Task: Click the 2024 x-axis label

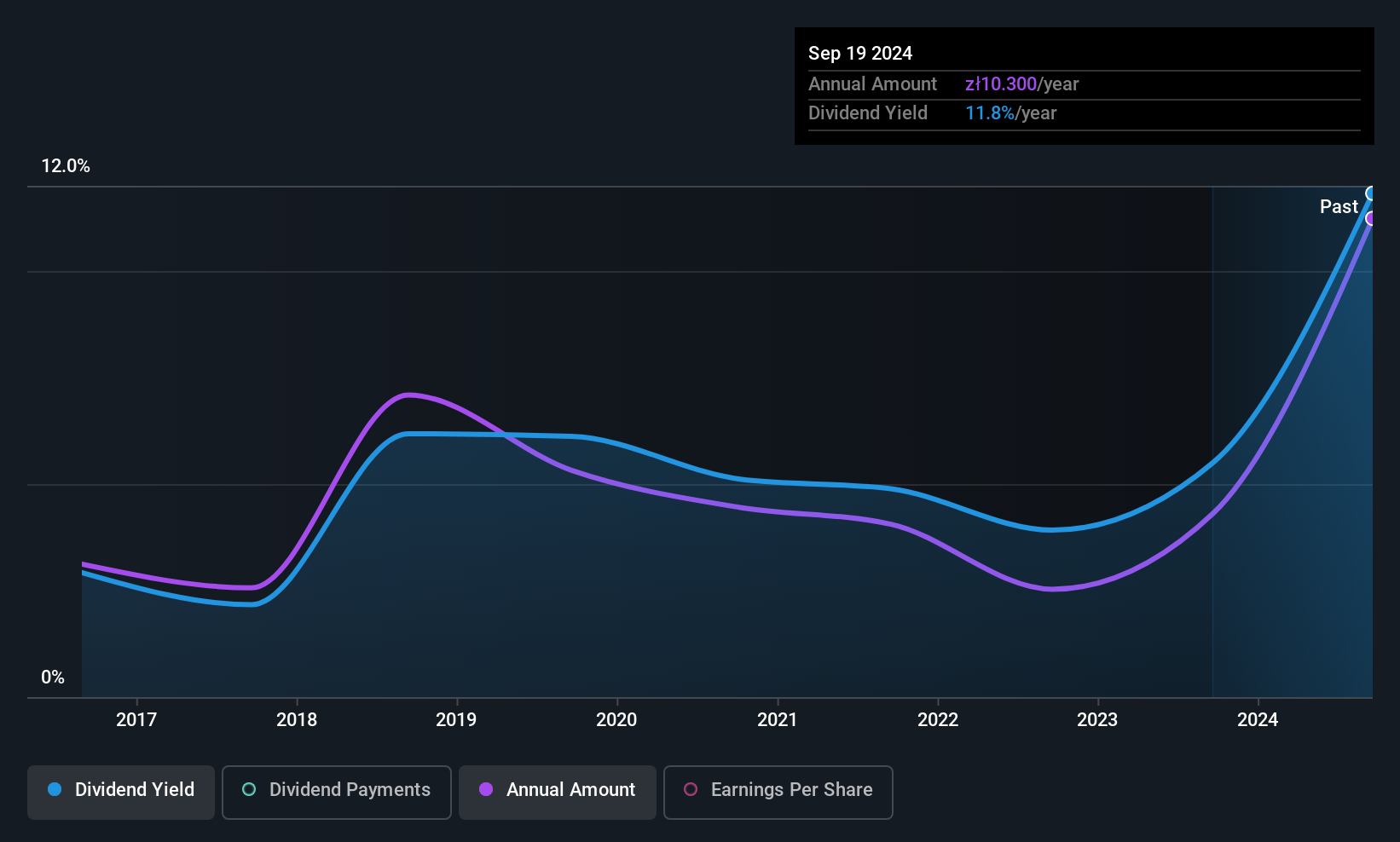Action: coord(1258,719)
